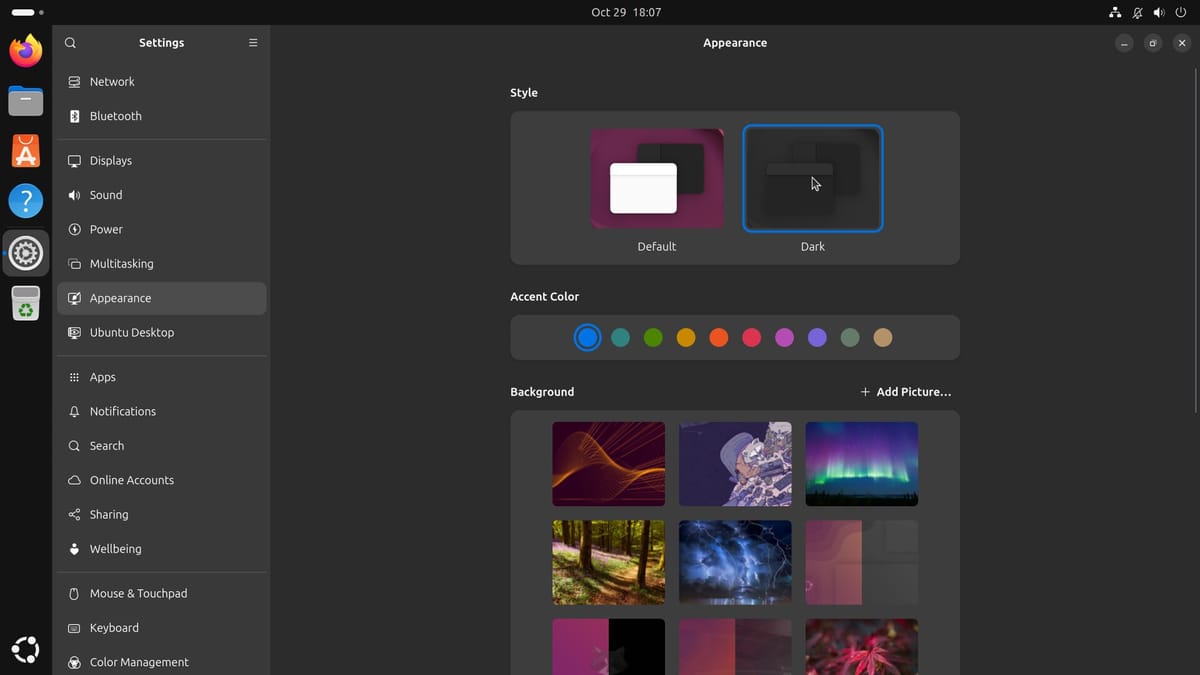Select the red maple leaves wallpaper
The image size is (1200, 675).
[862, 647]
